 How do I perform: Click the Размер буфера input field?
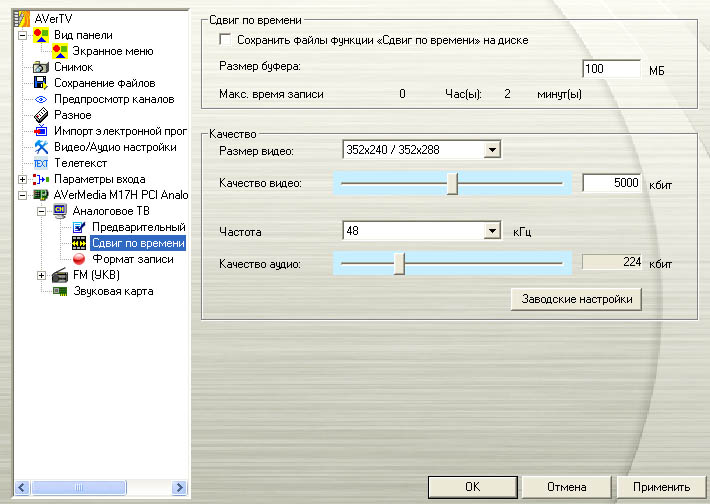pyautogui.click(x=611, y=69)
